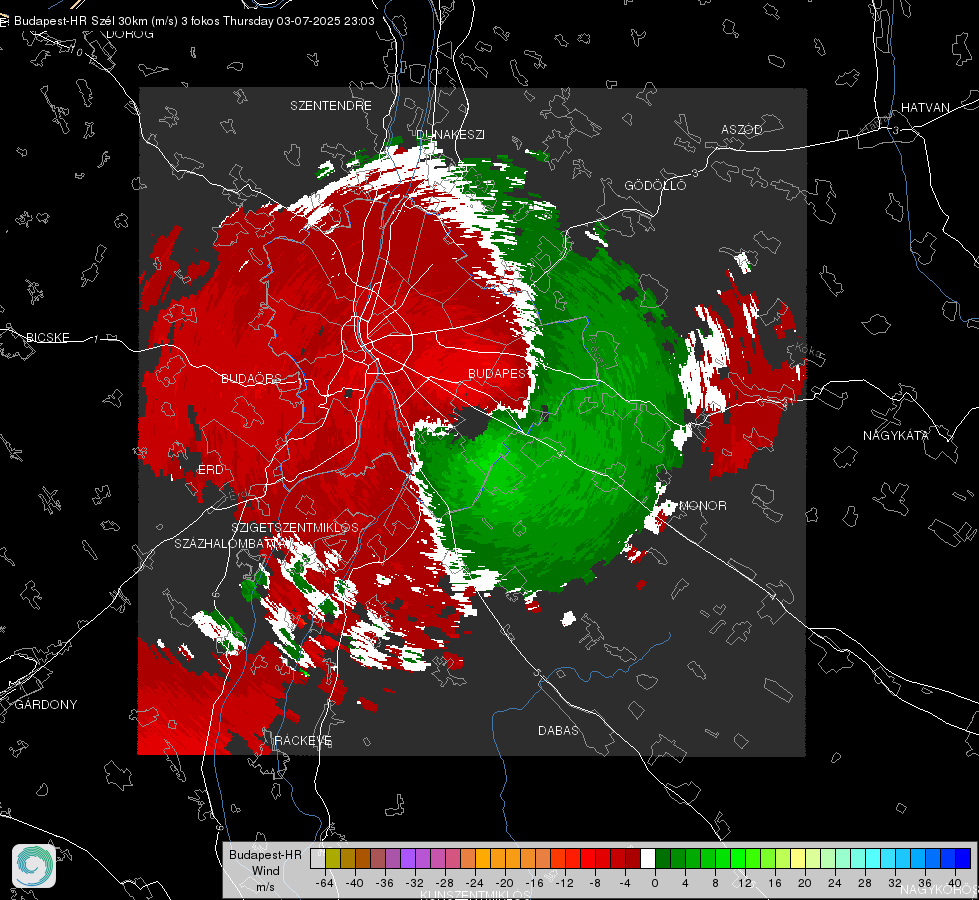Click the ASZOD city label
This screenshot has width=979, height=900.
coord(742,130)
